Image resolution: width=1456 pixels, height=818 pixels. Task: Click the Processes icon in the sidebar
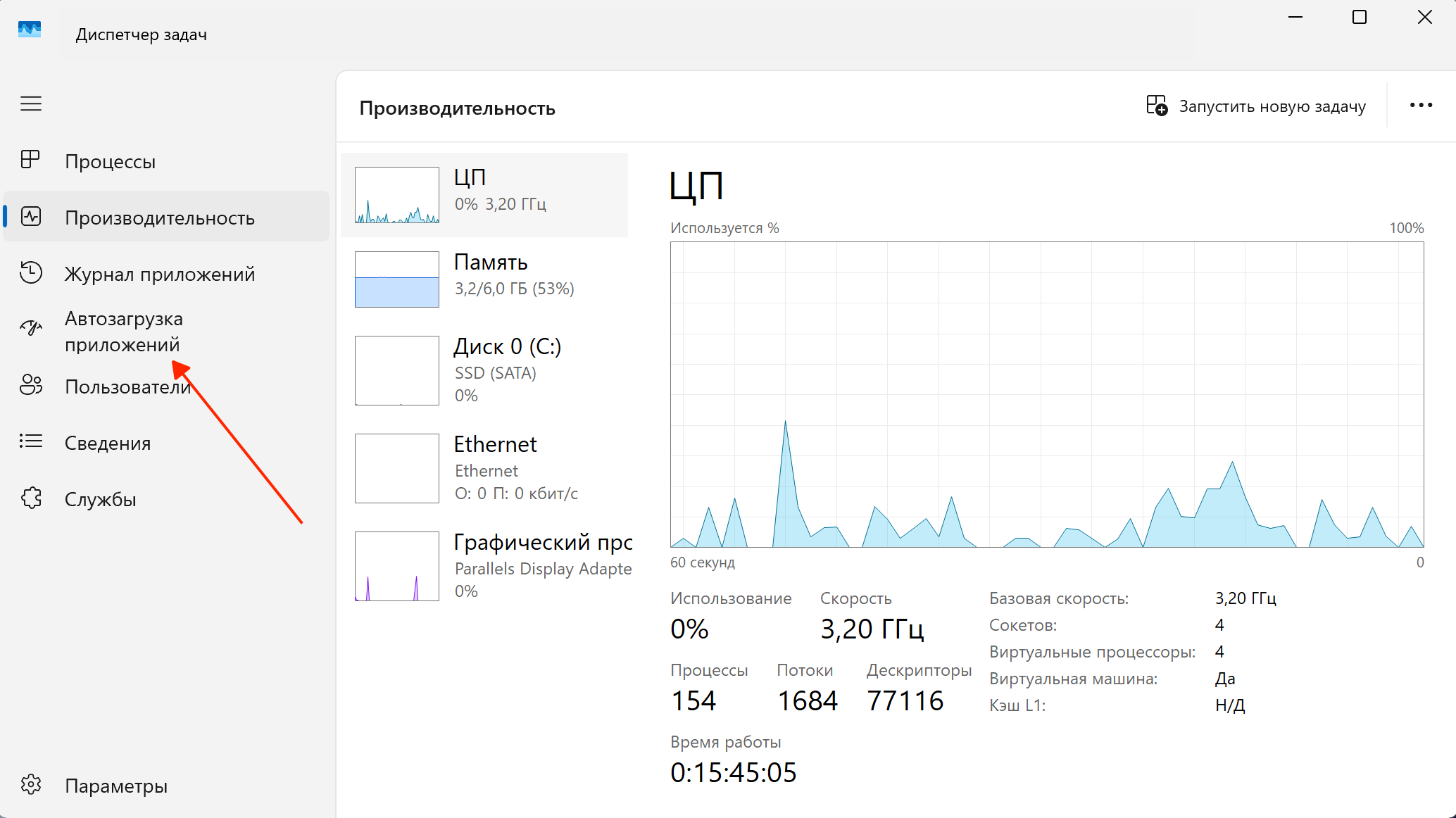[30, 160]
